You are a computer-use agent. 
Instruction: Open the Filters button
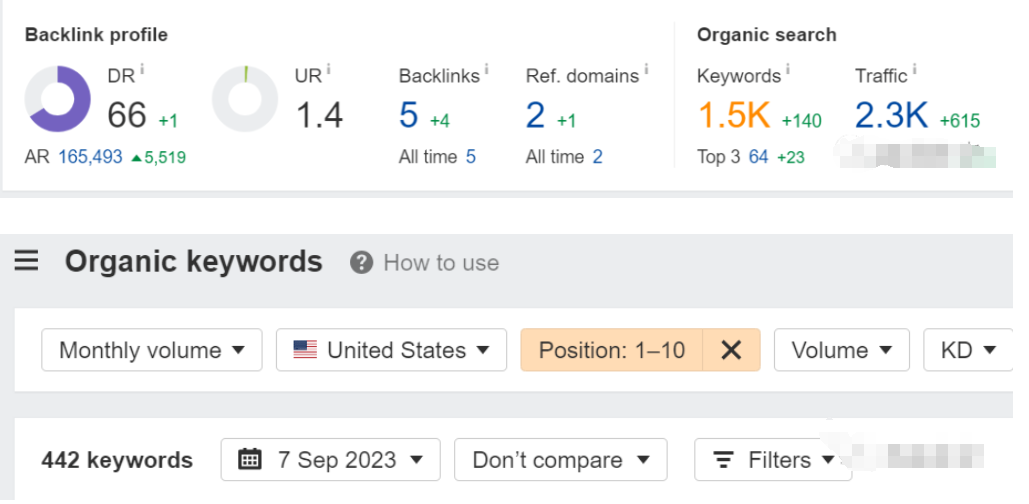tap(773, 459)
